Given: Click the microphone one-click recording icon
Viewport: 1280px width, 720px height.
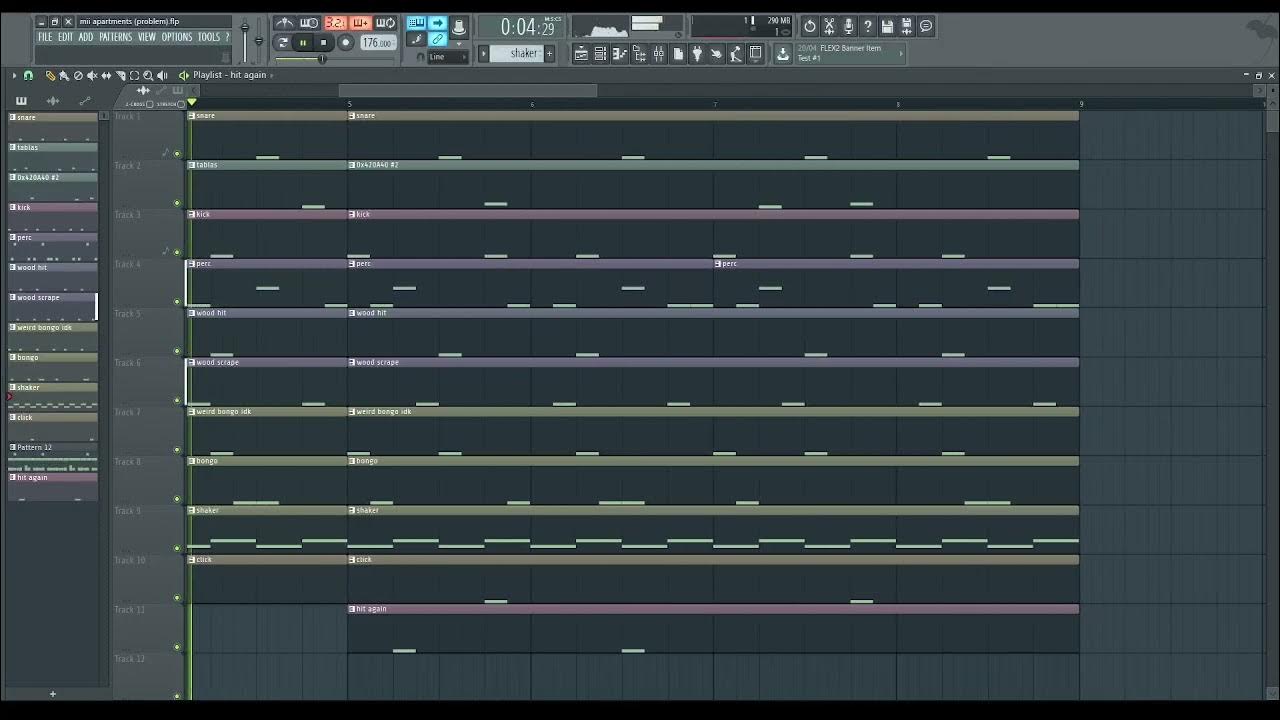Looking at the screenshot, I should [848, 27].
